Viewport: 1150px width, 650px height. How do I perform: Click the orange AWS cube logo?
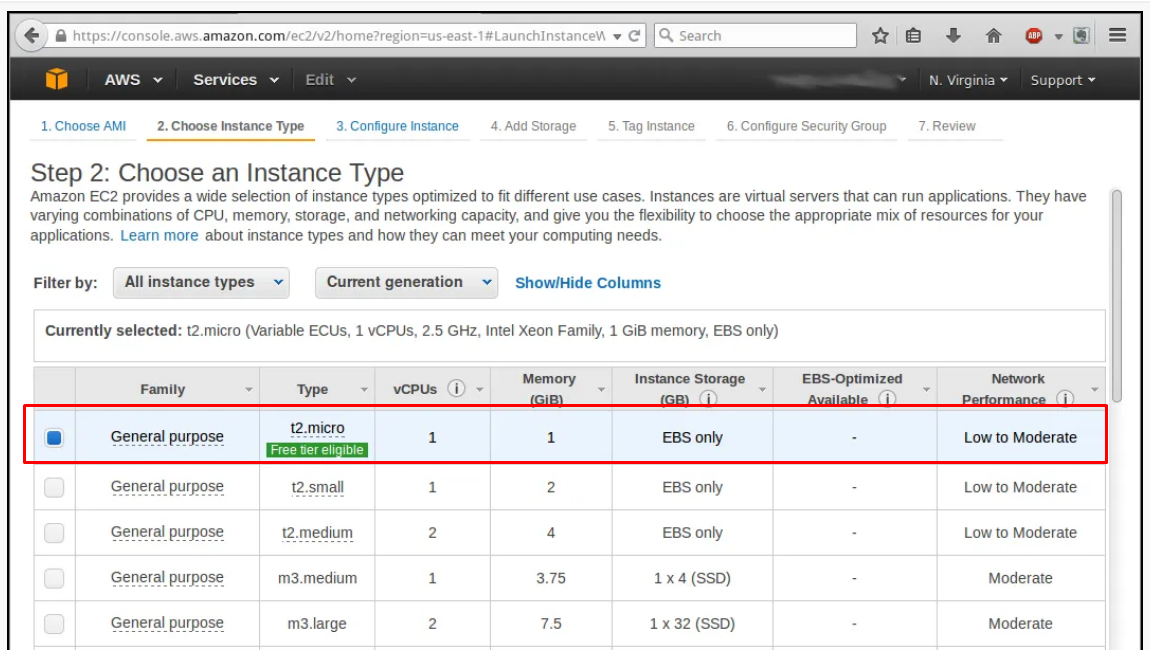tap(56, 79)
